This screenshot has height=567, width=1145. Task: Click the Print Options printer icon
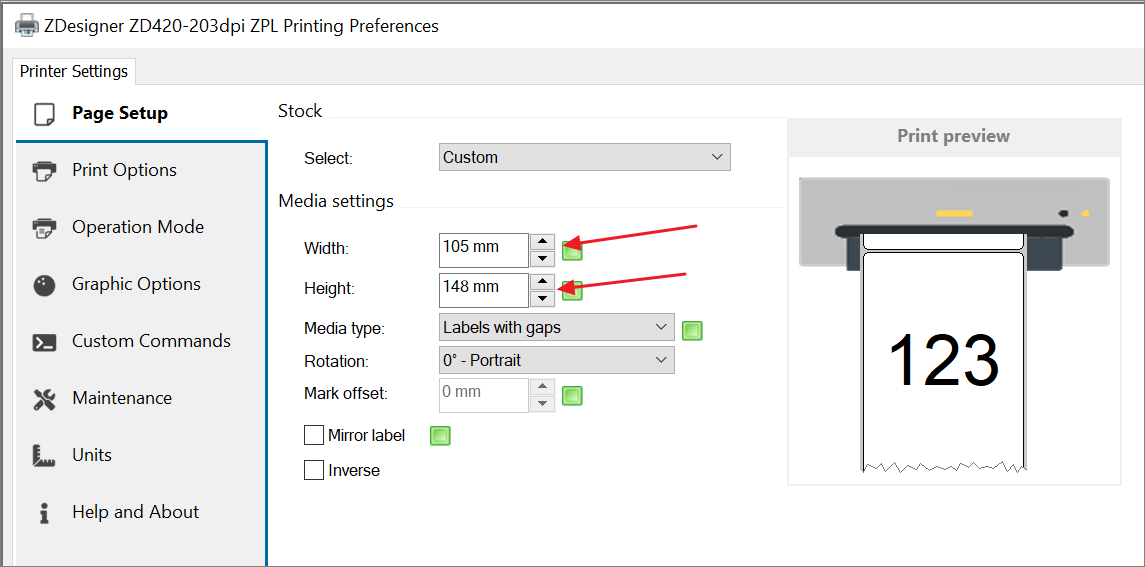[44, 171]
